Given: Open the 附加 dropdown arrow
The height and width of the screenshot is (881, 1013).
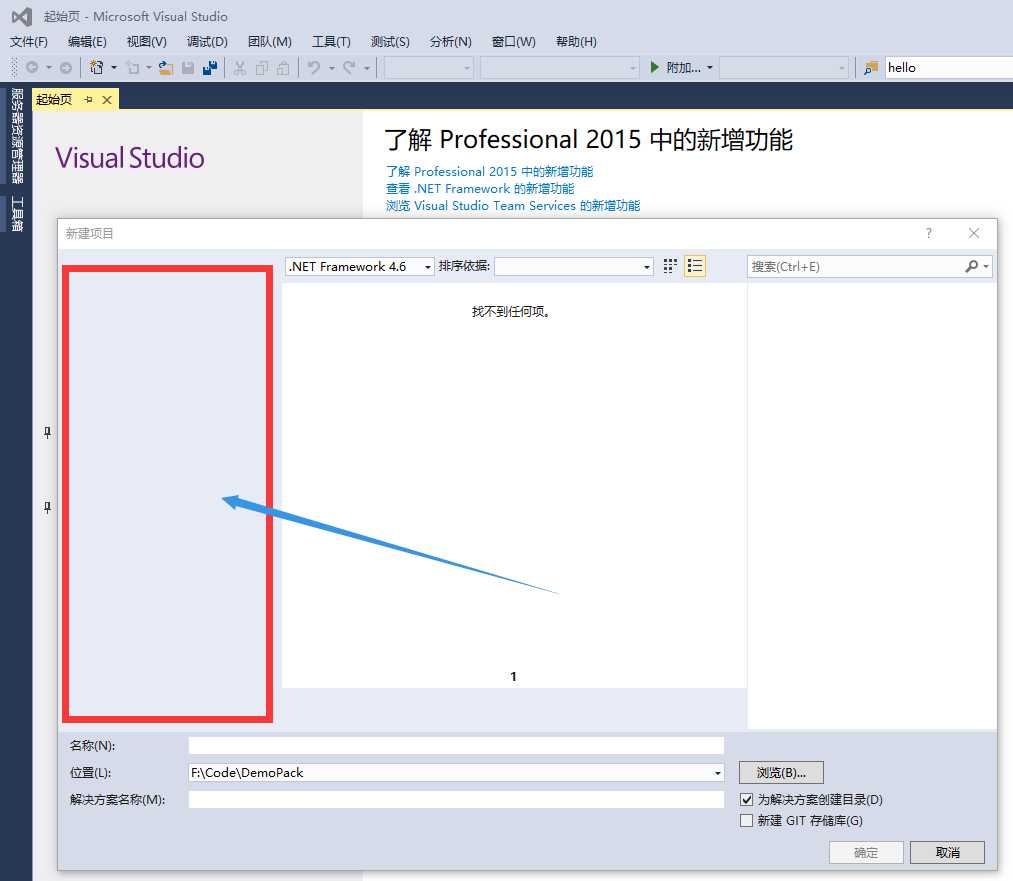Looking at the screenshot, I should pos(709,67).
